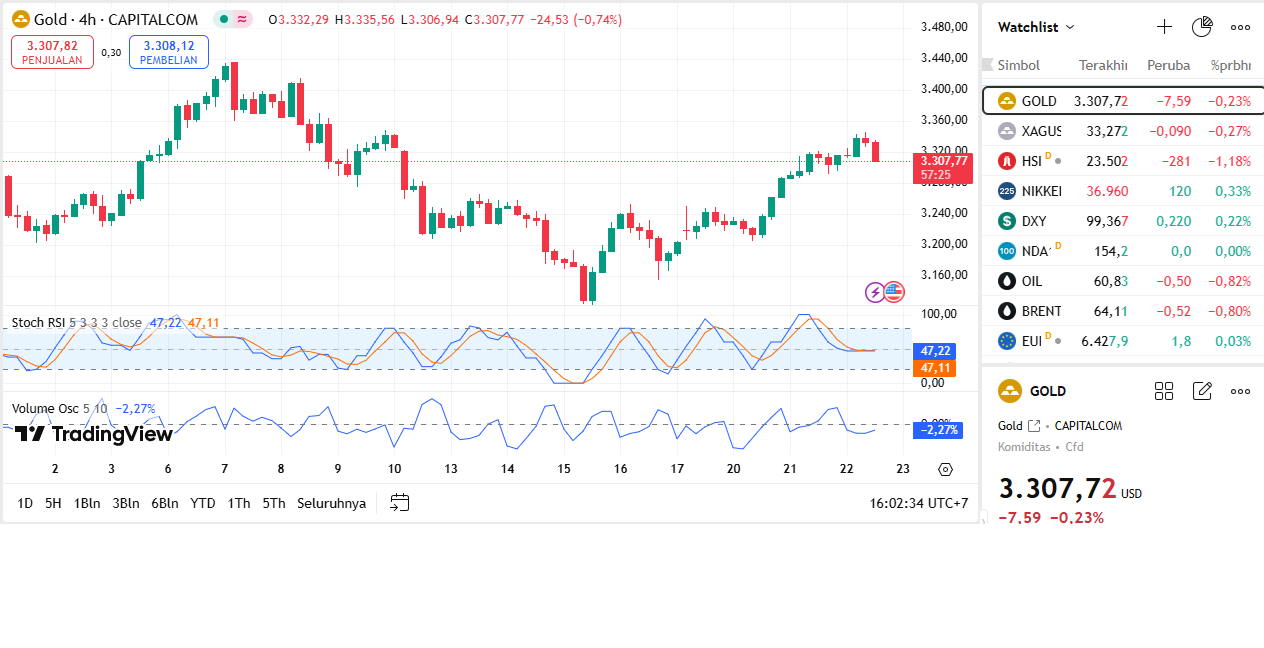The height and width of the screenshot is (648, 1264).
Task: Select the 1Bln time range
Action: pos(87,503)
